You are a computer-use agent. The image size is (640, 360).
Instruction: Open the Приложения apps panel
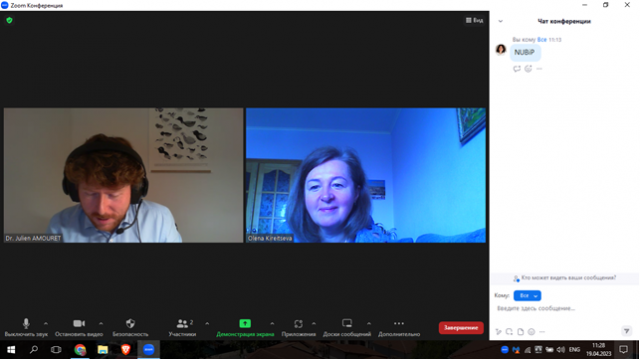tap(298, 327)
